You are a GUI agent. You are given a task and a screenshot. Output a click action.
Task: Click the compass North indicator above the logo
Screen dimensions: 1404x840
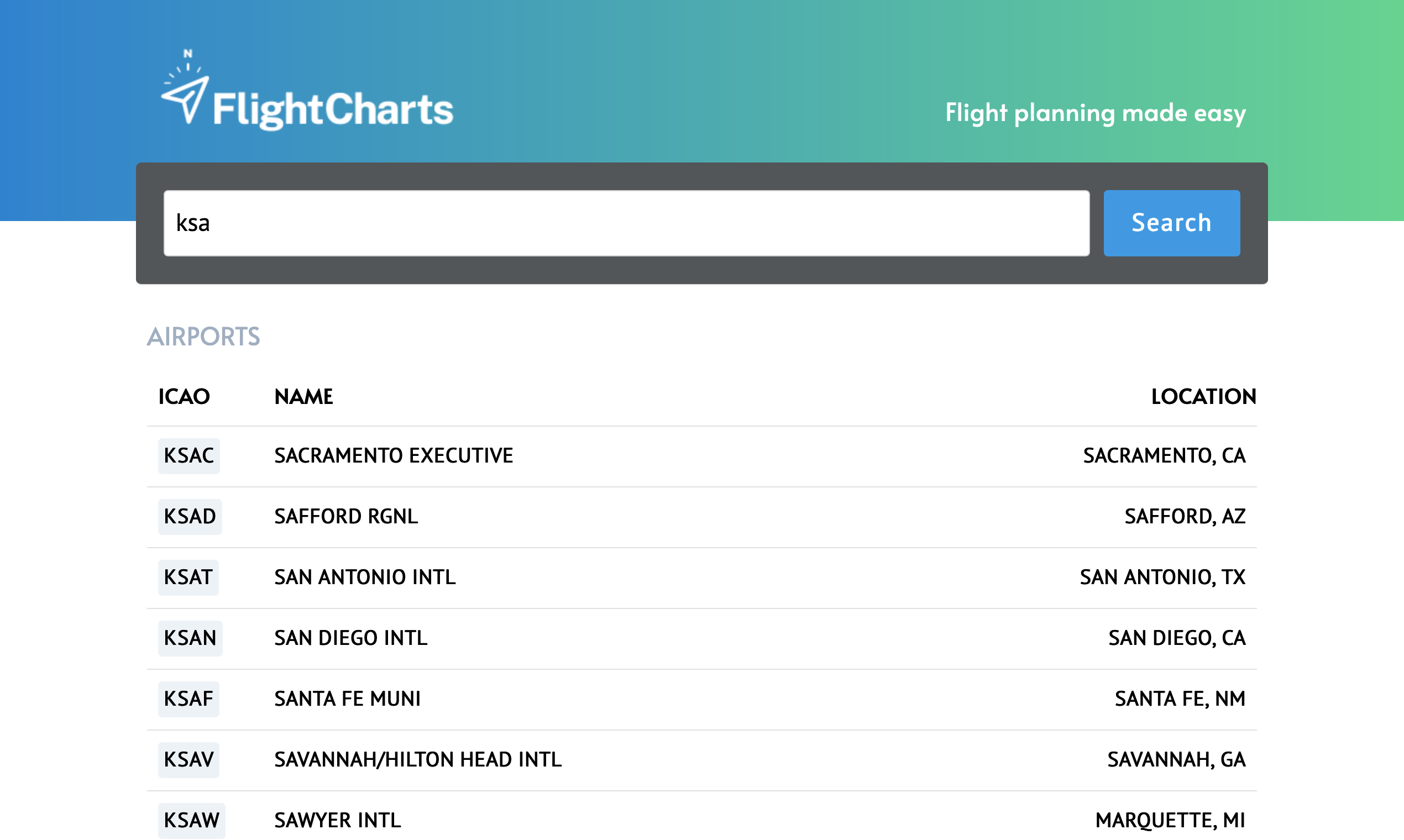coord(187,54)
